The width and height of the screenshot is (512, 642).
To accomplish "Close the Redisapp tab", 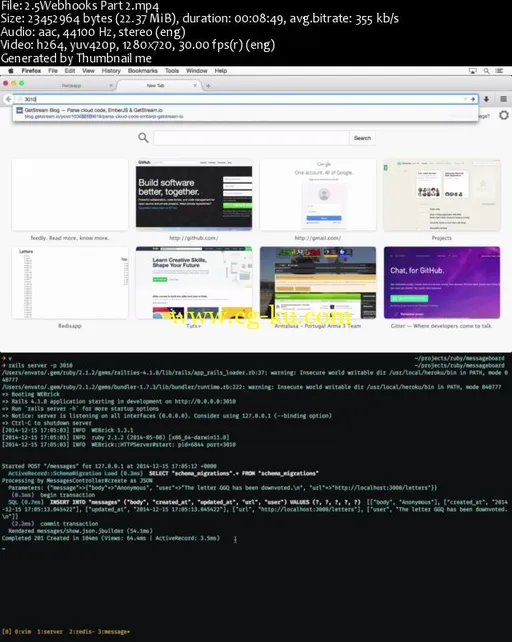I will (x=111, y=86).
